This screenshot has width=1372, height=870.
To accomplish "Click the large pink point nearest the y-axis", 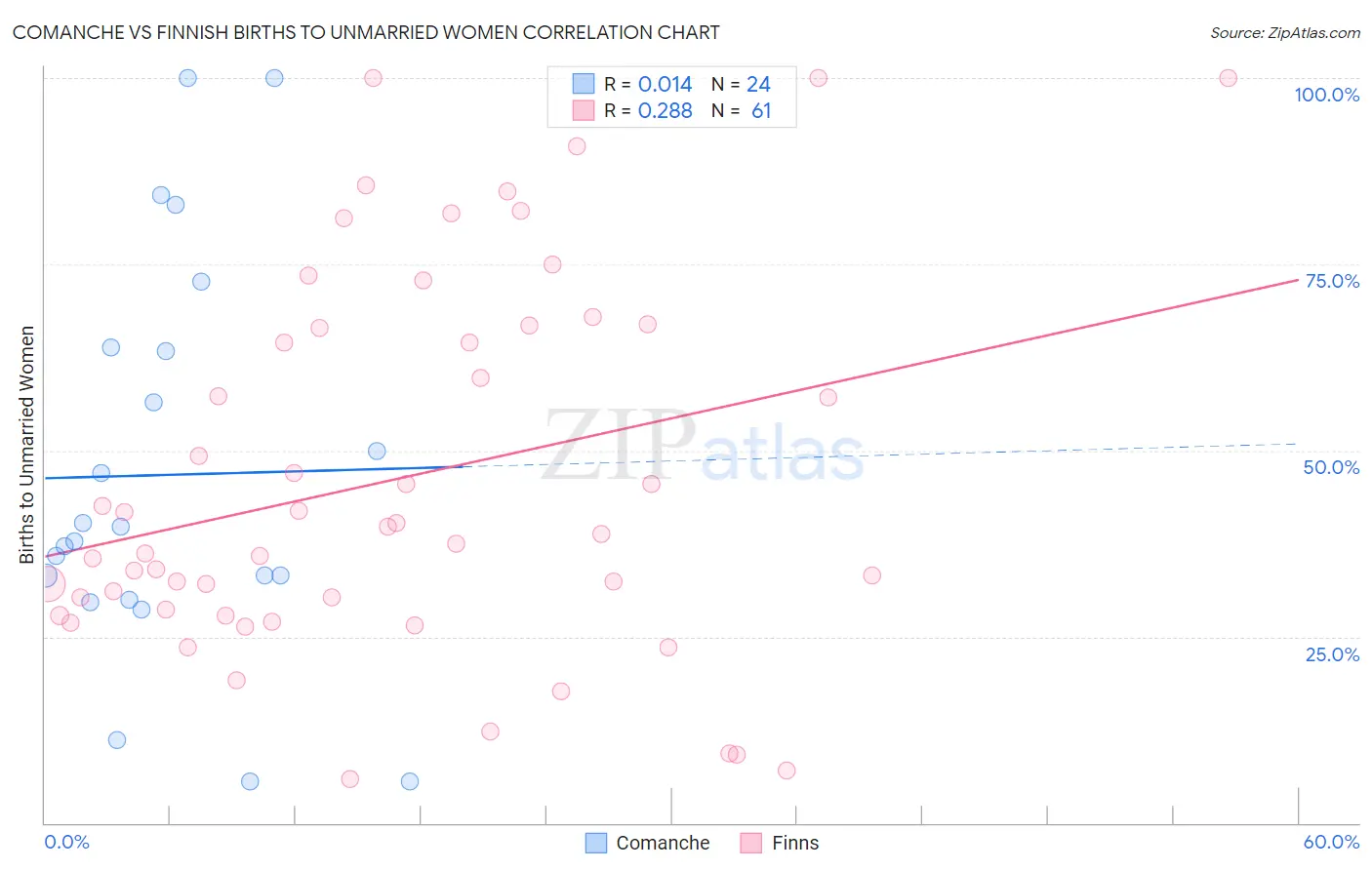I will pos(45,584).
